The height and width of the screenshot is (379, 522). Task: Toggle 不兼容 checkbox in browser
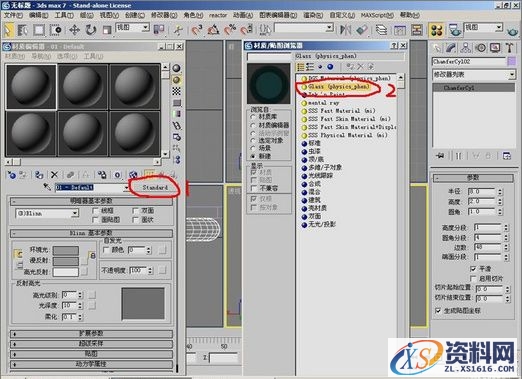[254, 188]
